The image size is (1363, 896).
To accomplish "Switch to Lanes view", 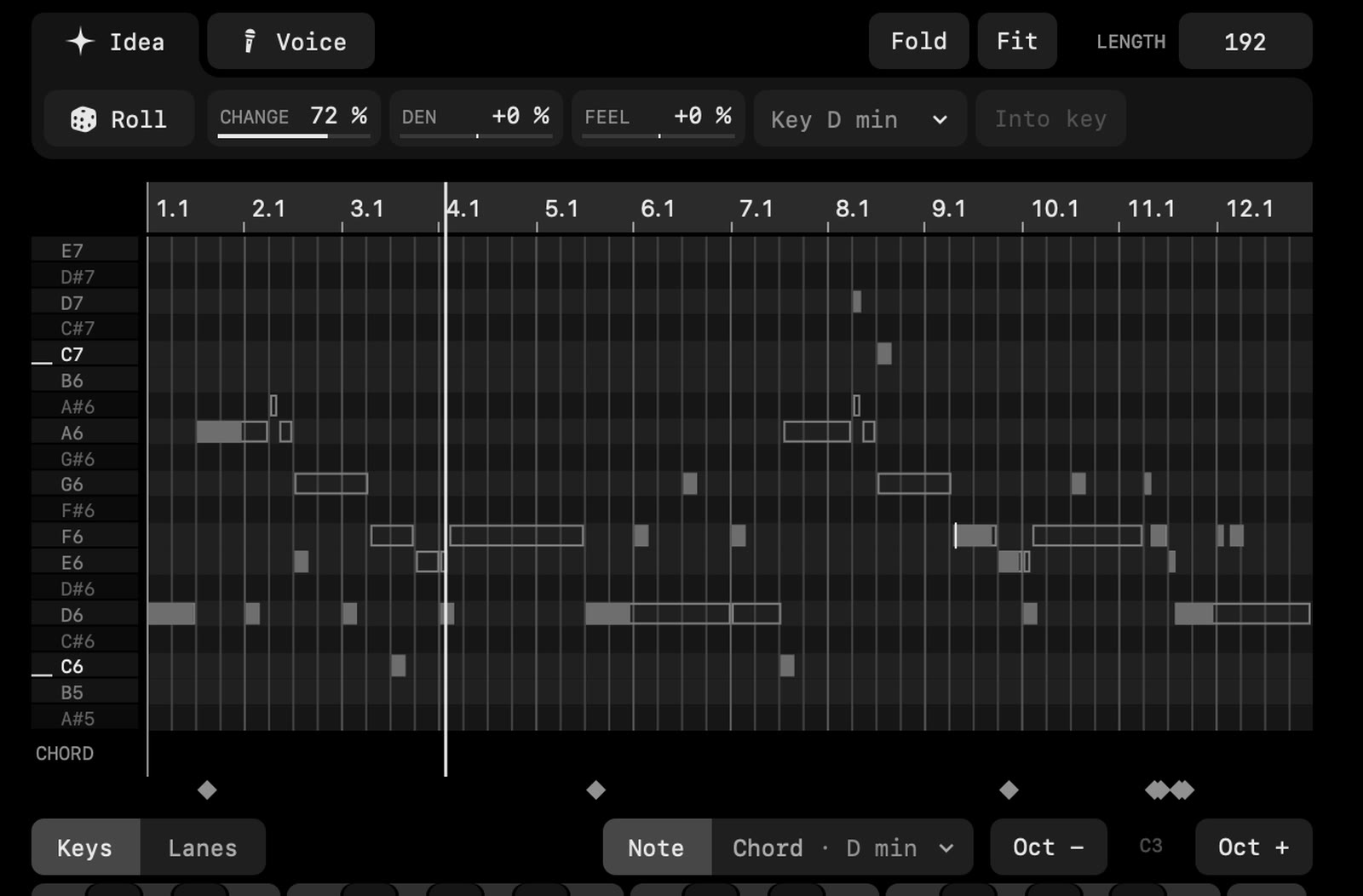I will (x=203, y=847).
